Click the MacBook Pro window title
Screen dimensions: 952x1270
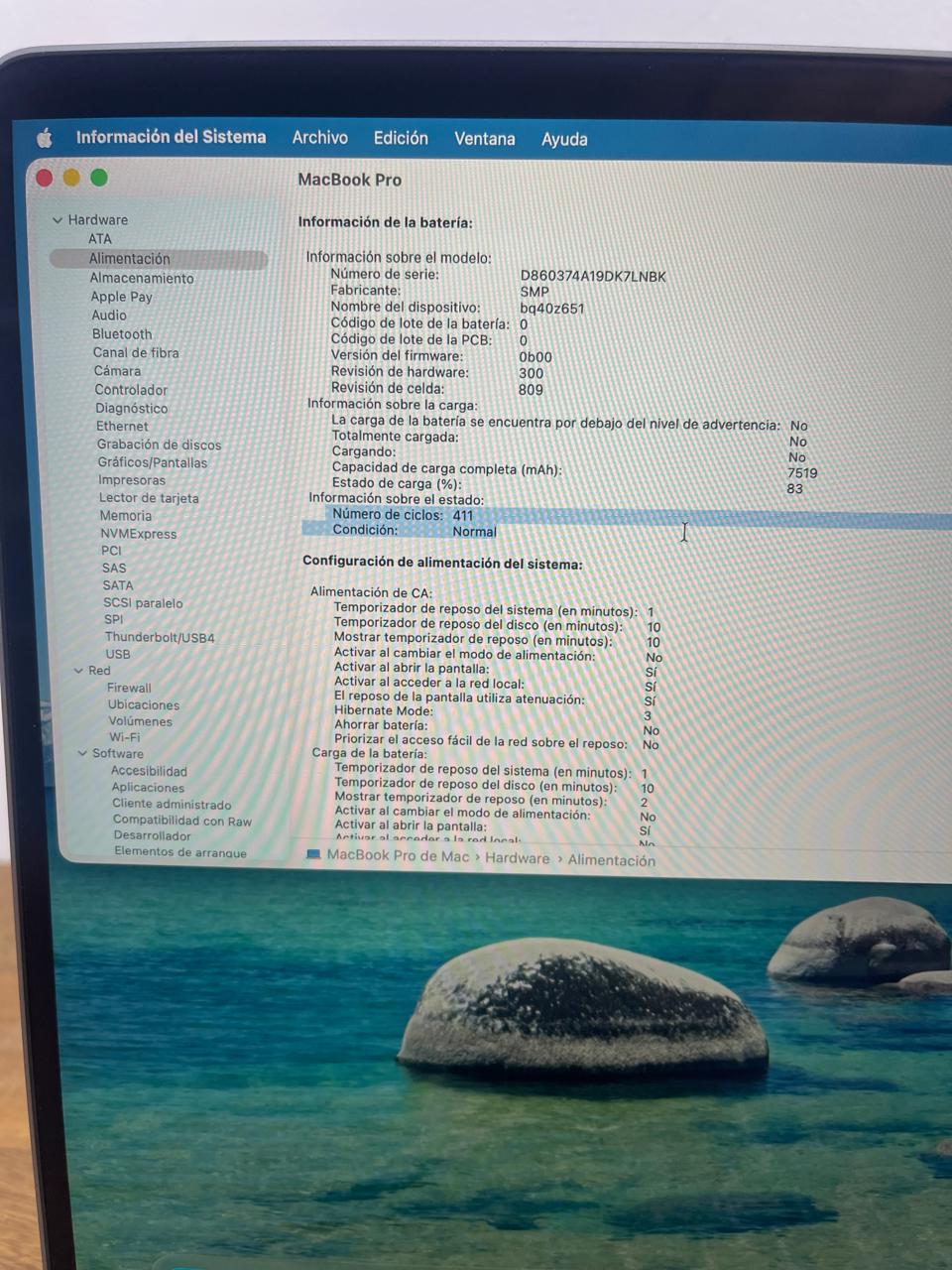click(x=349, y=180)
